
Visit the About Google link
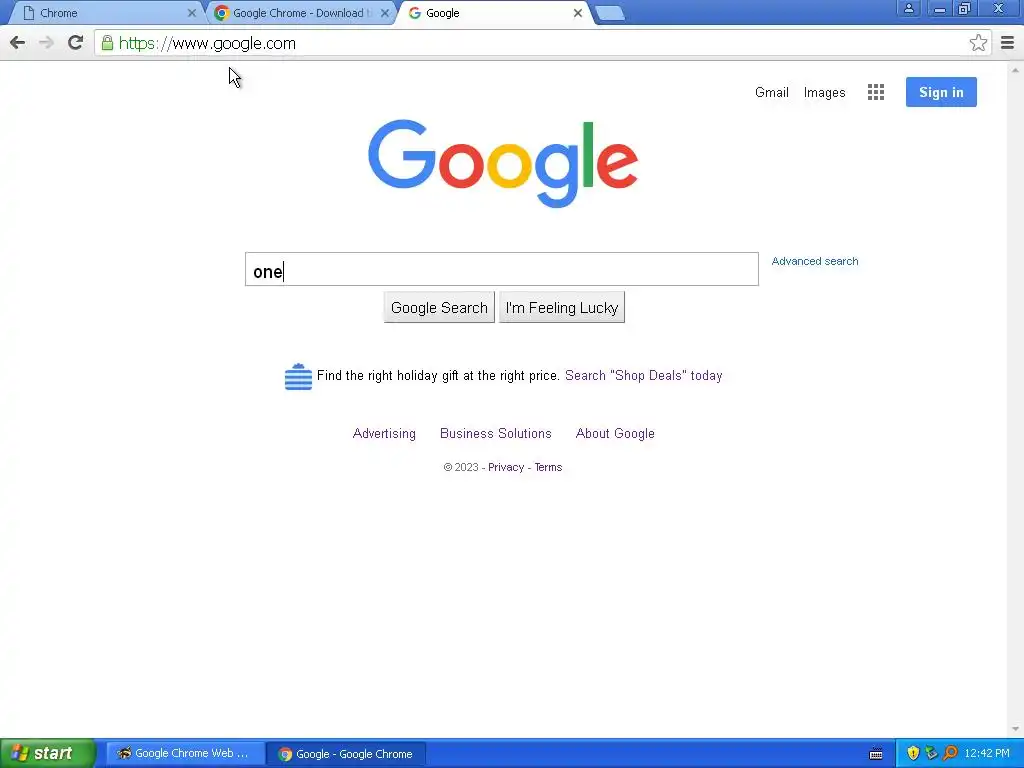tap(615, 434)
